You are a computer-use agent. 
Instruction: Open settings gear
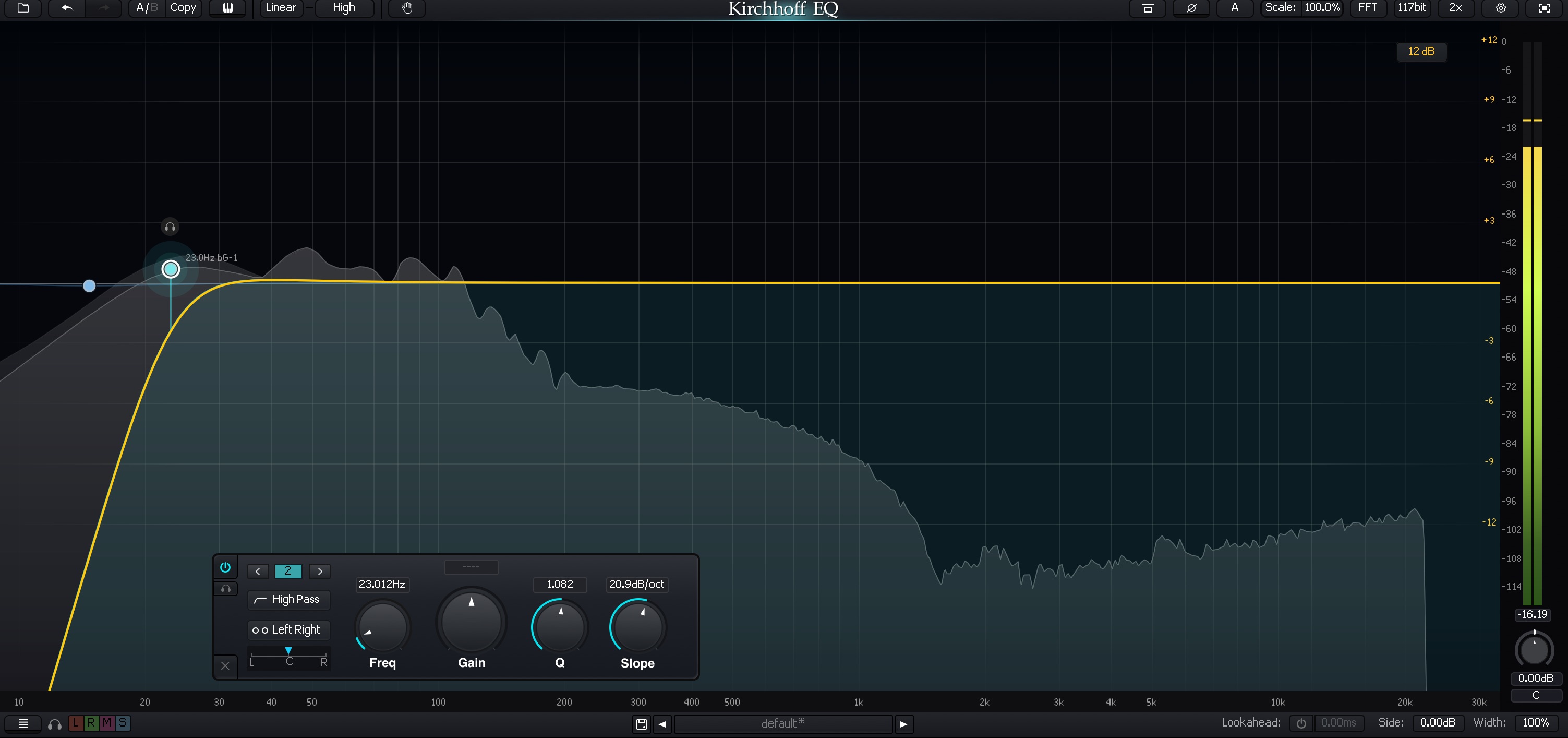[1500, 8]
